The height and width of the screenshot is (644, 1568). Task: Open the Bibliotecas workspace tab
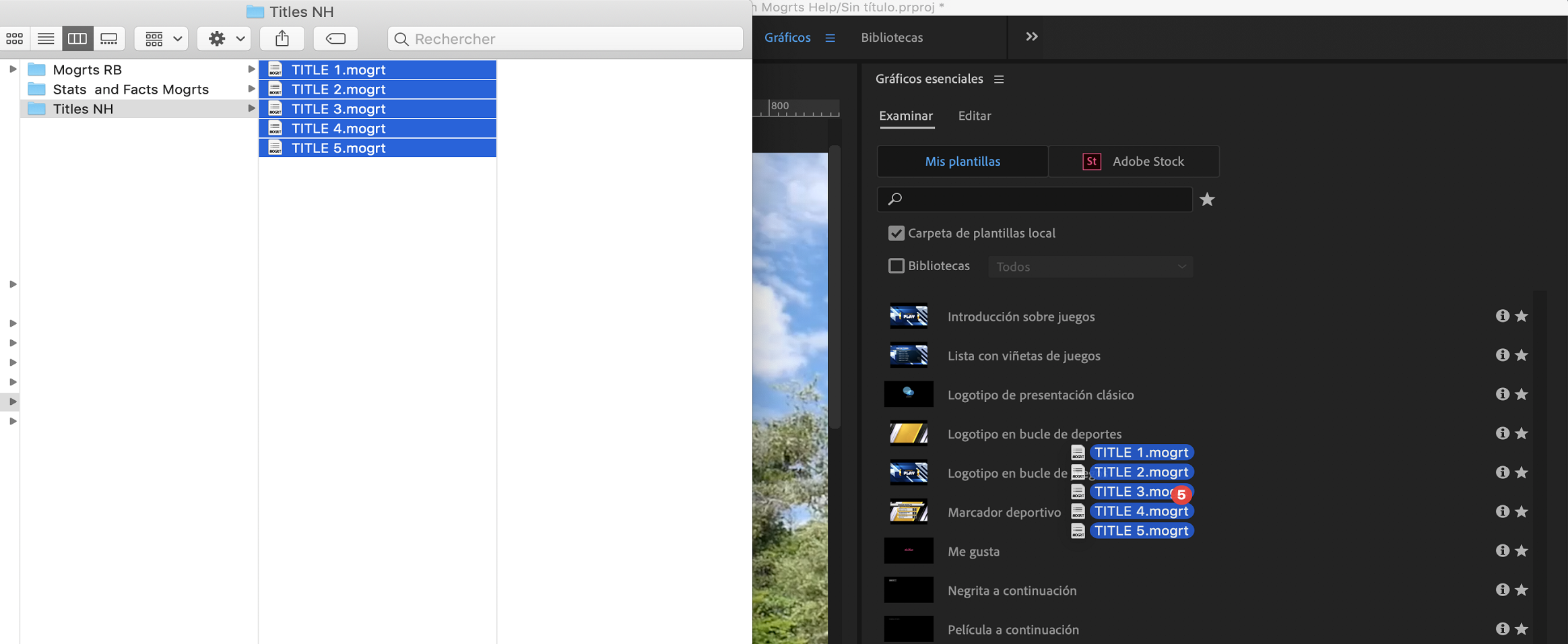[x=892, y=38]
